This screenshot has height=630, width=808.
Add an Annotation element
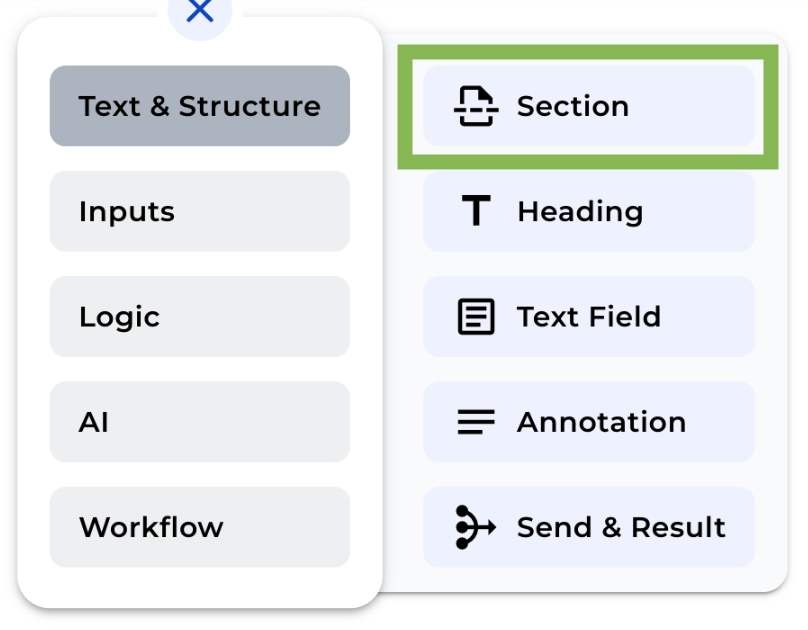pos(588,422)
